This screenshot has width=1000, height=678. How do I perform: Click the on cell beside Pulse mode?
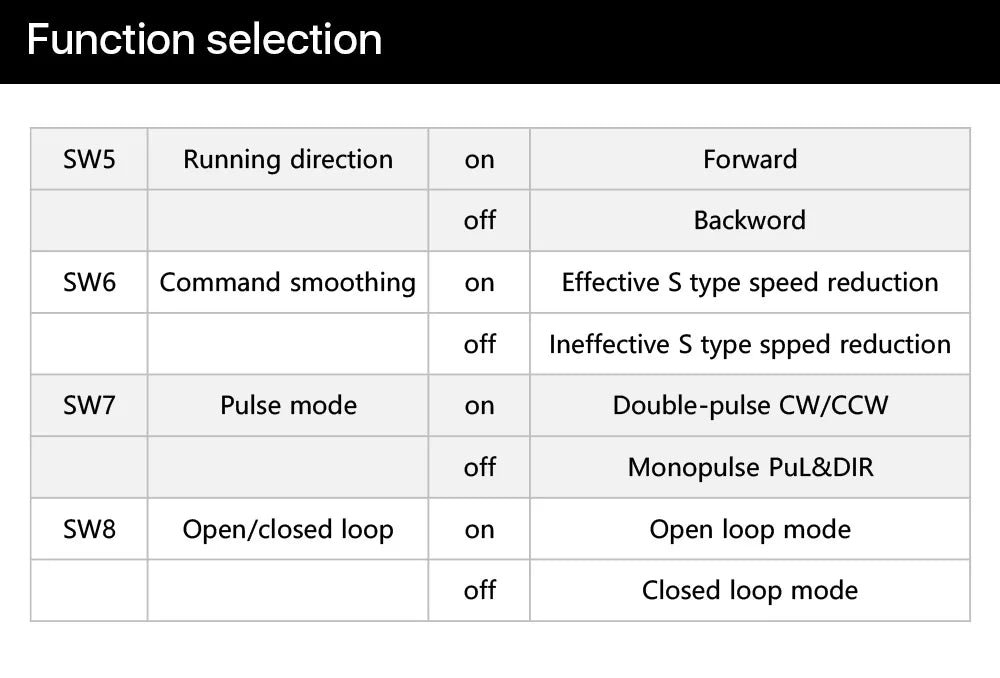[479, 405]
